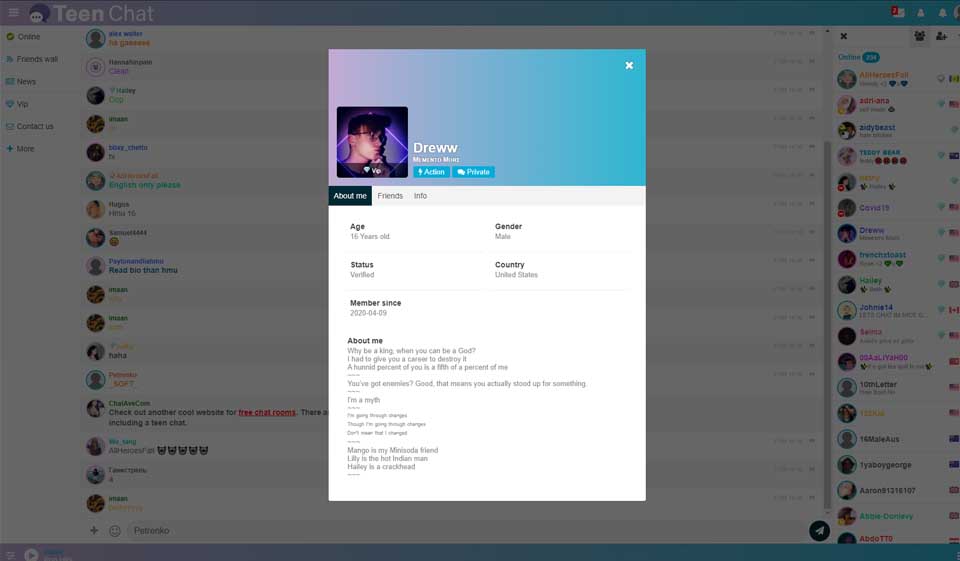Switch to the Friends tab
This screenshot has width=960, height=561.
390,196
